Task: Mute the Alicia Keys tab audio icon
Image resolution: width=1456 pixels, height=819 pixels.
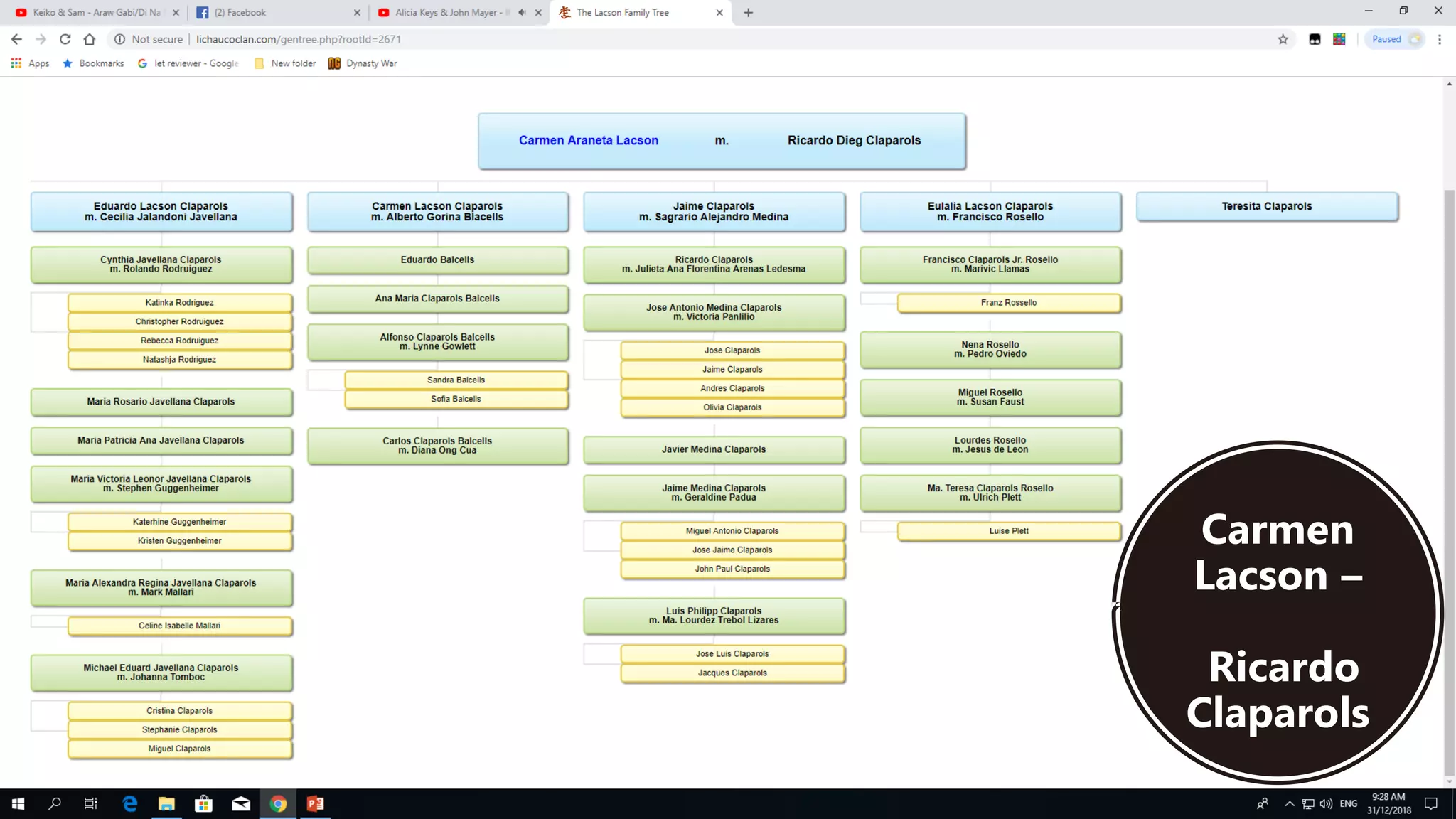Action: pos(522,12)
